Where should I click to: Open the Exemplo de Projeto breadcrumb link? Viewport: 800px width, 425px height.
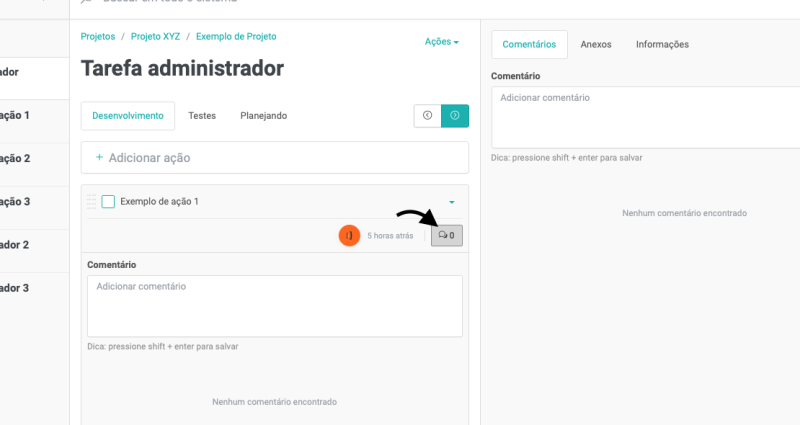click(236, 37)
